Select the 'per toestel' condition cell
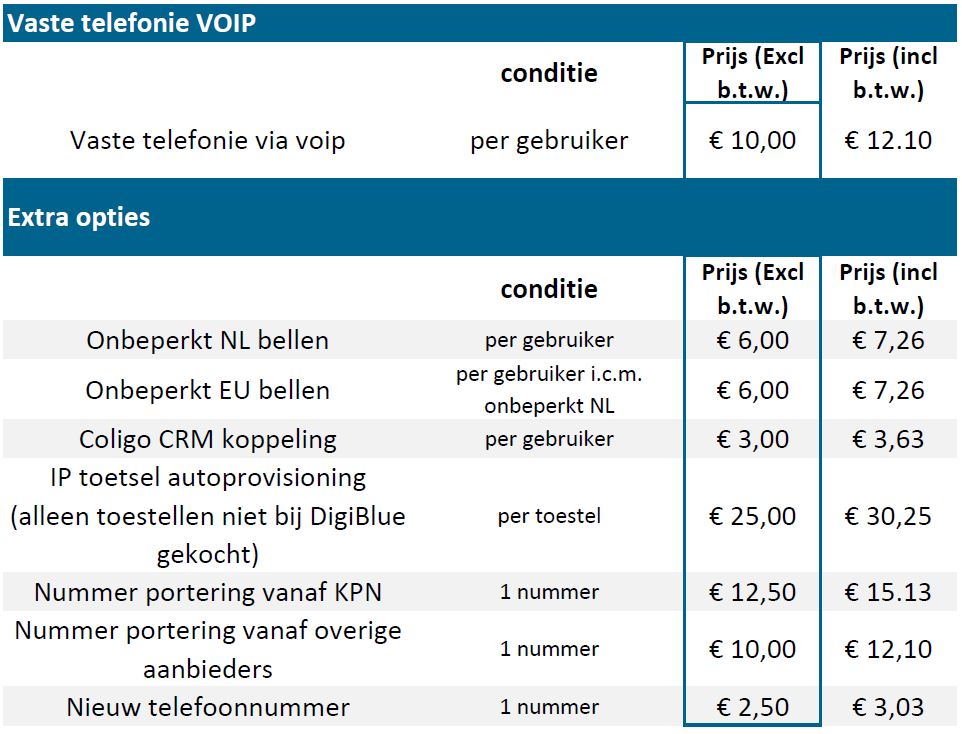 click(x=549, y=516)
